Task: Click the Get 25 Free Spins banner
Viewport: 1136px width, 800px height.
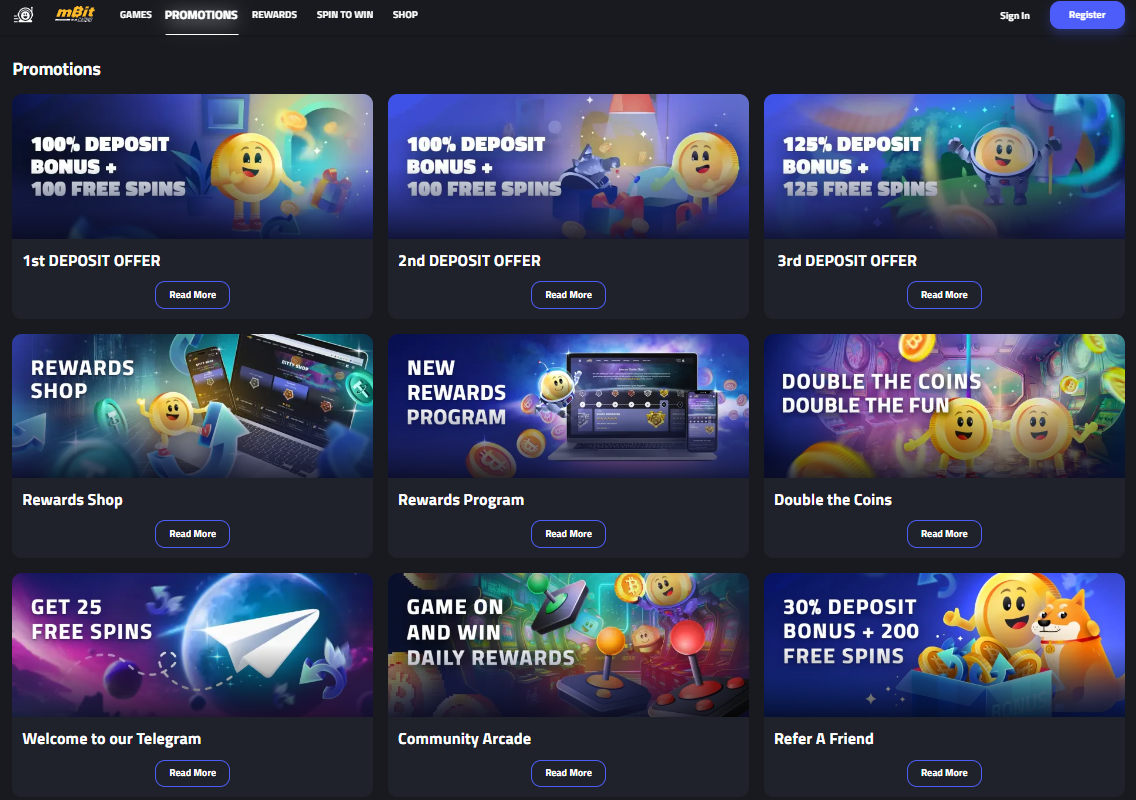Action: coord(193,645)
